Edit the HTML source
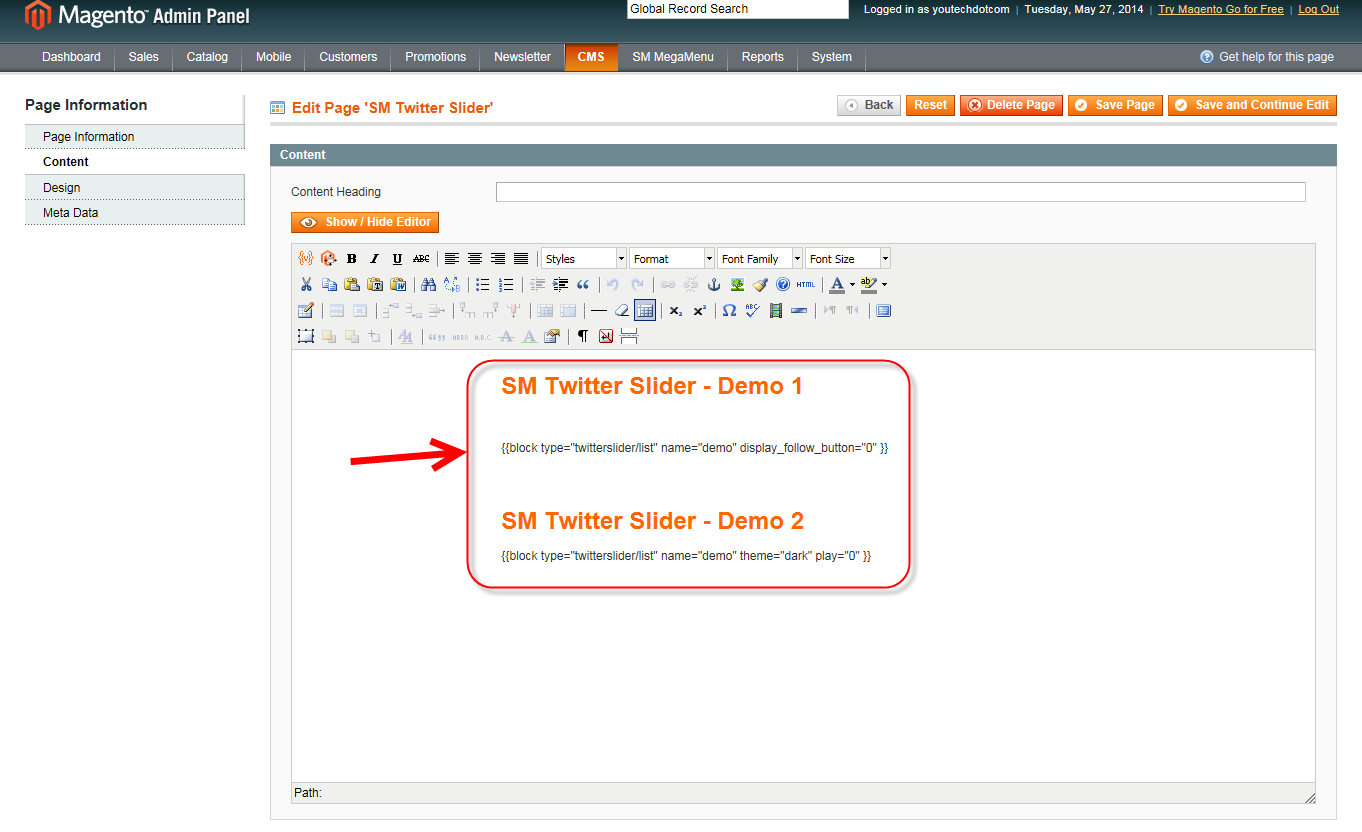The width and height of the screenshot is (1362, 832). point(806,284)
